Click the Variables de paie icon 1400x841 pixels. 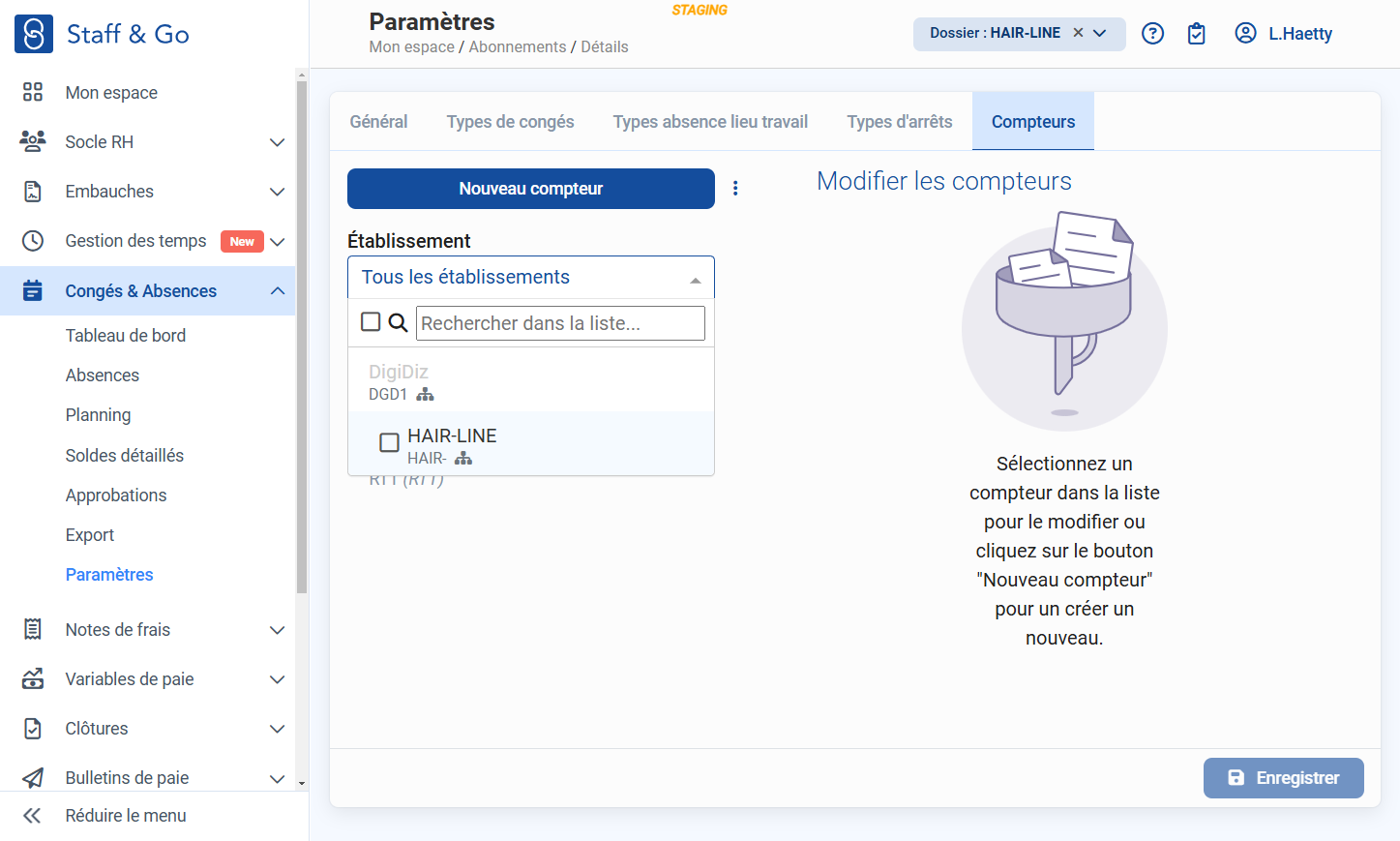coord(33,678)
